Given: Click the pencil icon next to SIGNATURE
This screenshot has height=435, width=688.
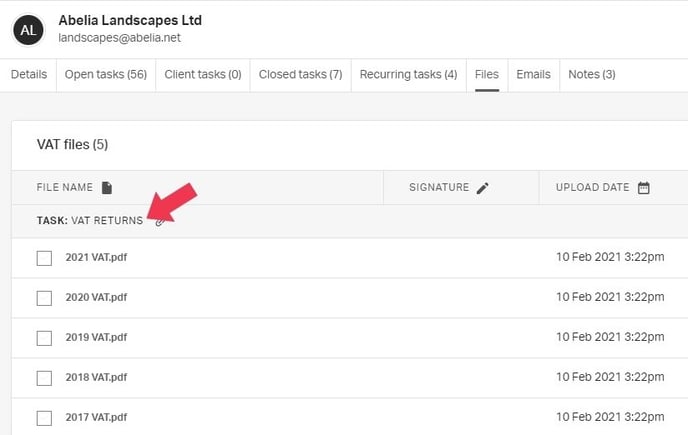Looking at the screenshot, I should [x=483, y=188].
